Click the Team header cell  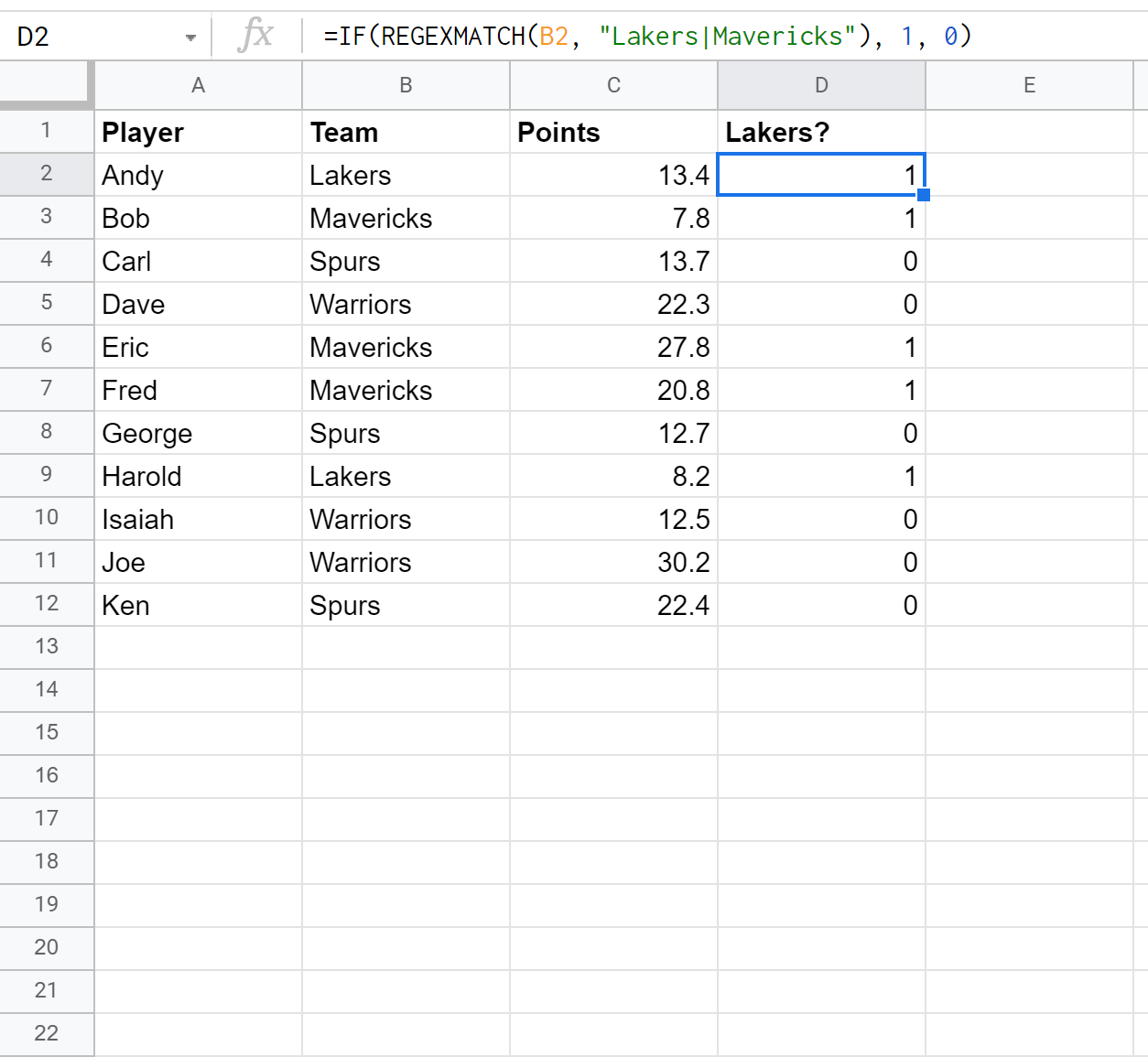[406, 132]
